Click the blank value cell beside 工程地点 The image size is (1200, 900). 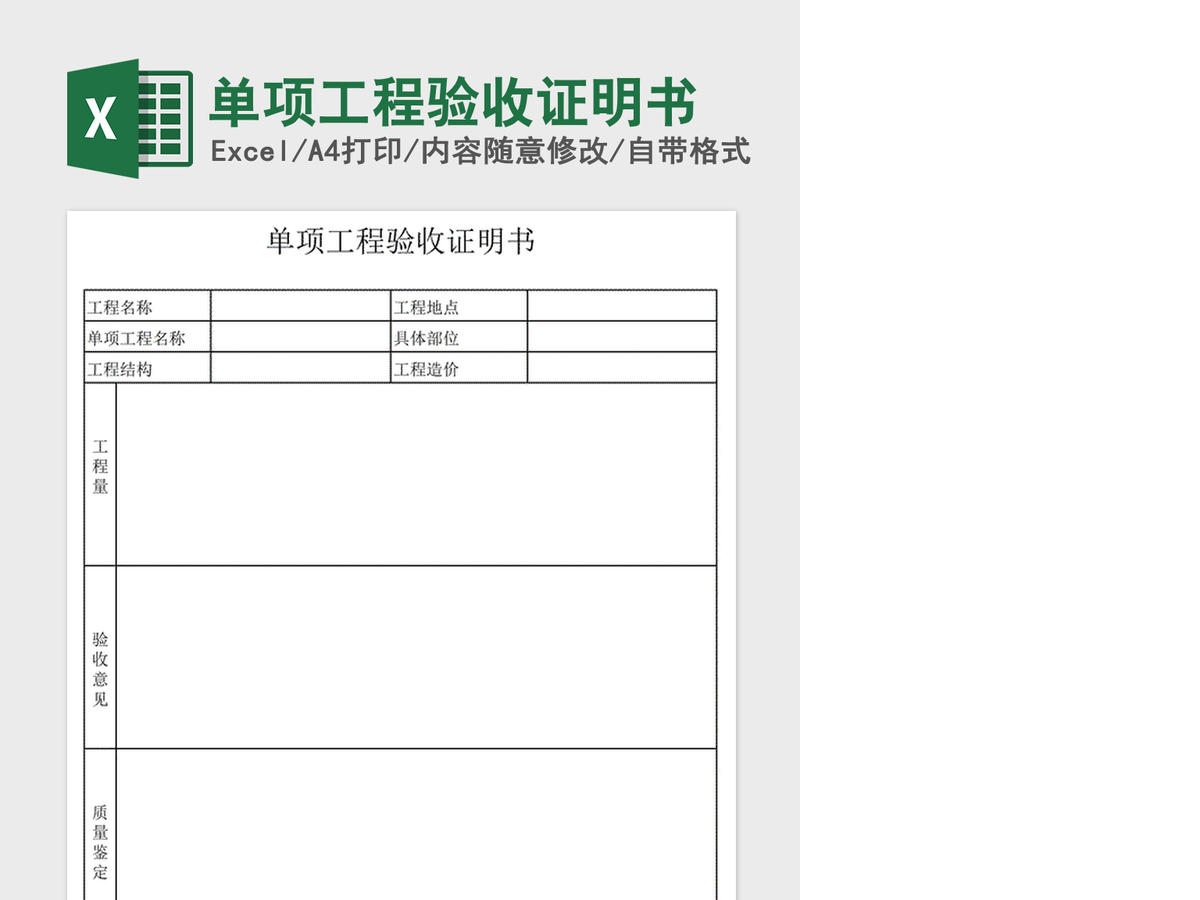tap(622, 306)
